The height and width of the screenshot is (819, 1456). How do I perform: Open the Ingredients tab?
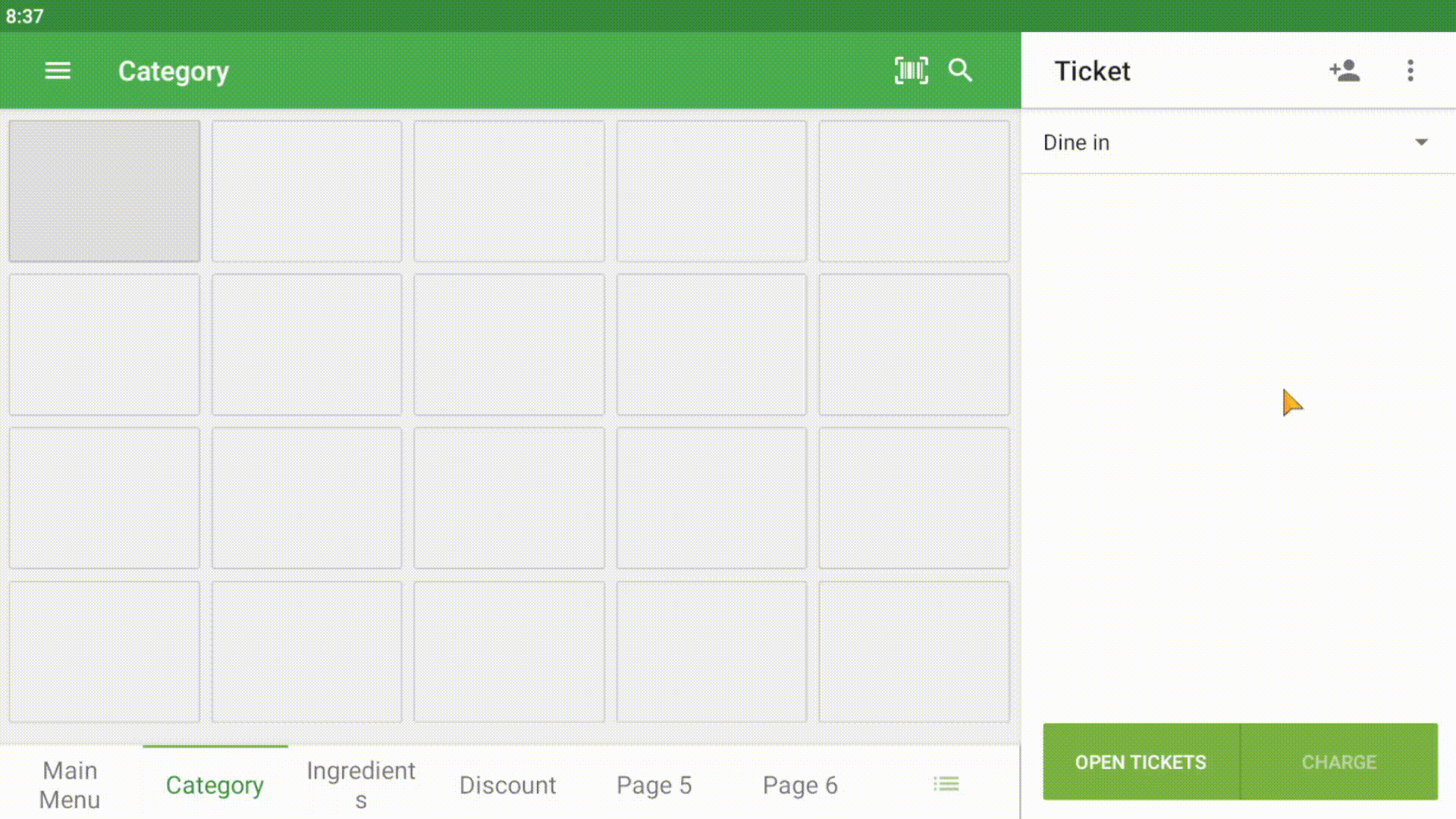point(361,784)
